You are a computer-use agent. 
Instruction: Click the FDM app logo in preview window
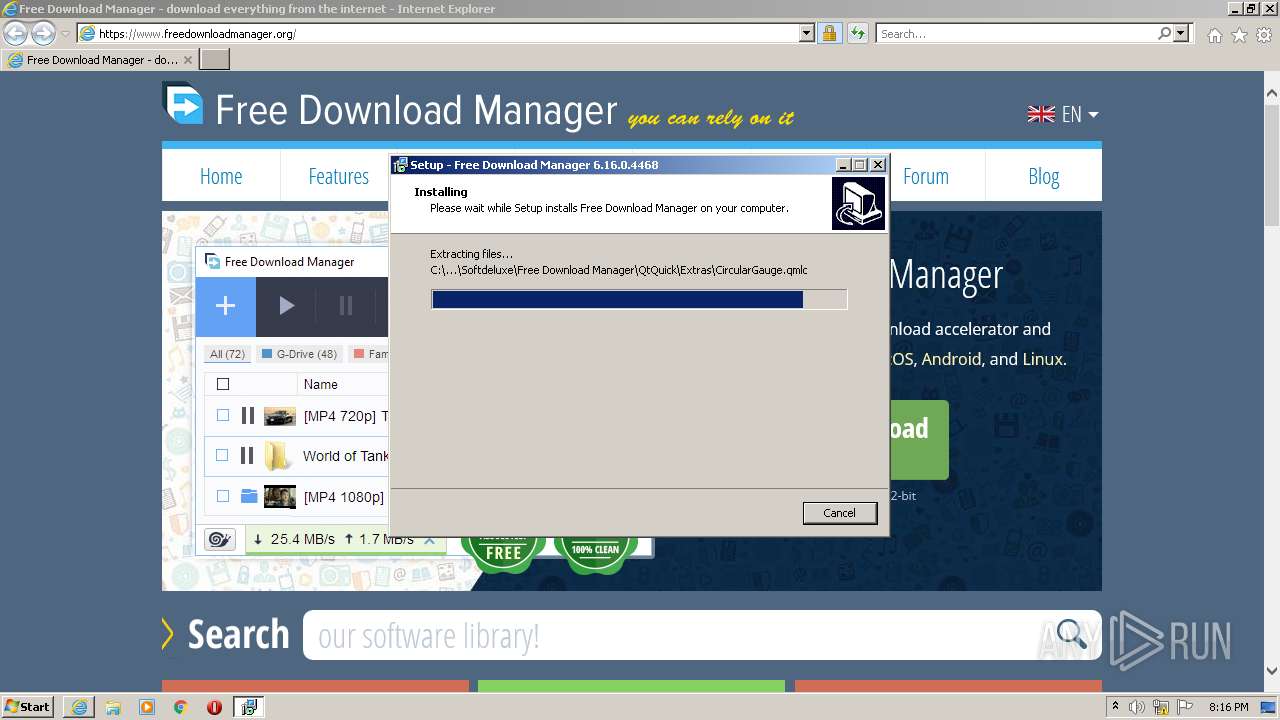click(212, 262)
